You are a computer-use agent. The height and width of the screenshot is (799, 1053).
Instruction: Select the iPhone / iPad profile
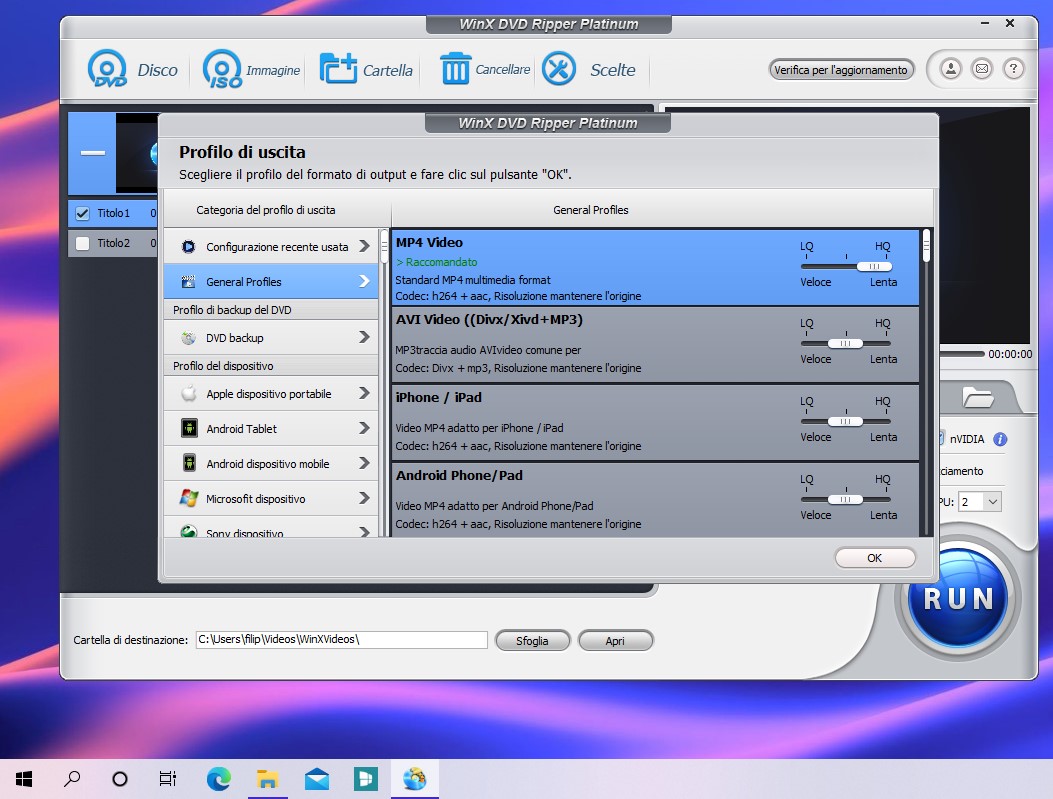pos(655,423)
